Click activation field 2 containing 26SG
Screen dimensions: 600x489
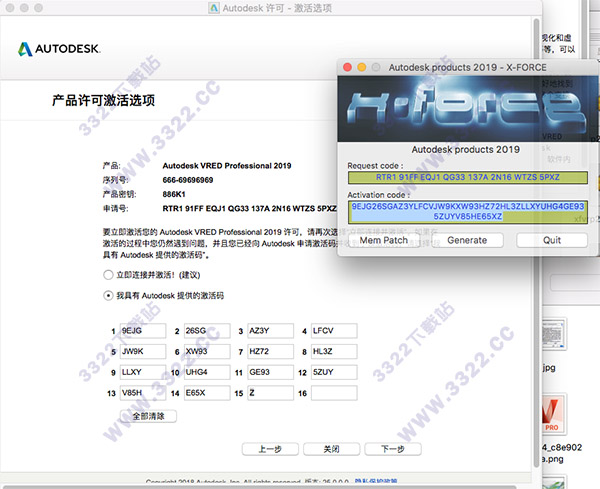pyautogui.click(x=207, y=331)
